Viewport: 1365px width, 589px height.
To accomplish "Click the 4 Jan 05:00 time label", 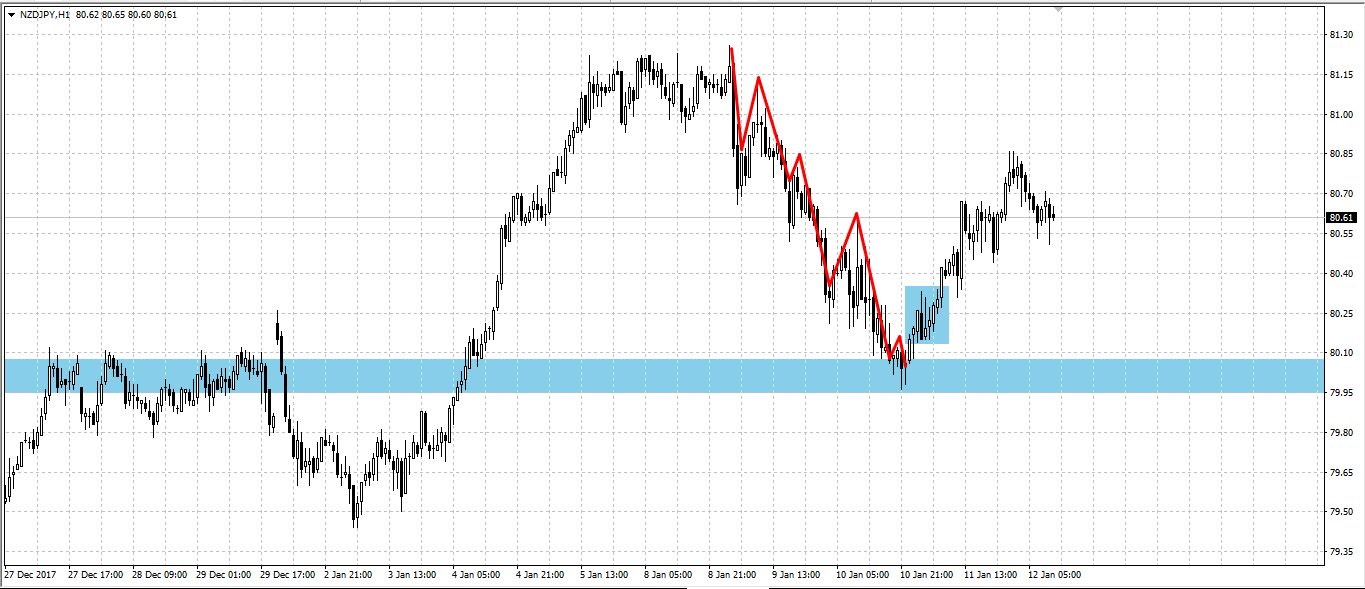I will click(476, 575).
